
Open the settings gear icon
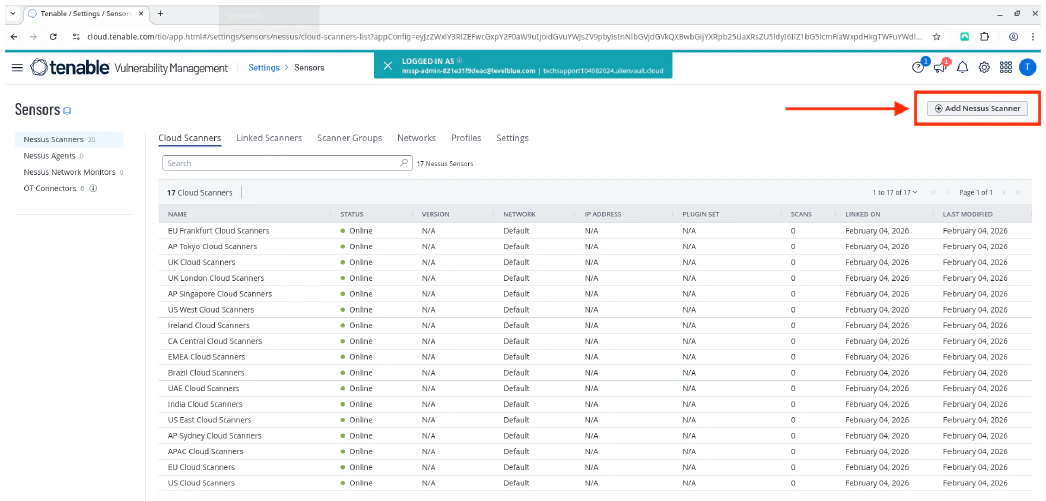(x=983, y=67)
